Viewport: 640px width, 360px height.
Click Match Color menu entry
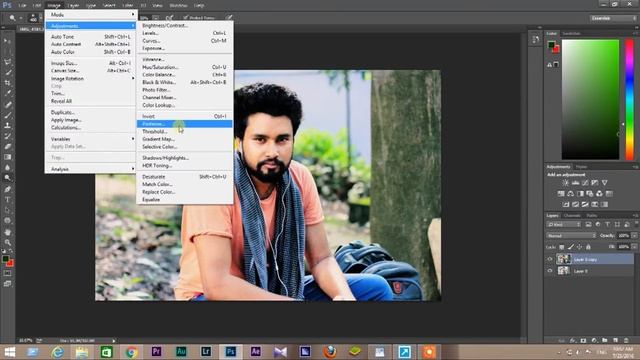[x=184, y=184]
